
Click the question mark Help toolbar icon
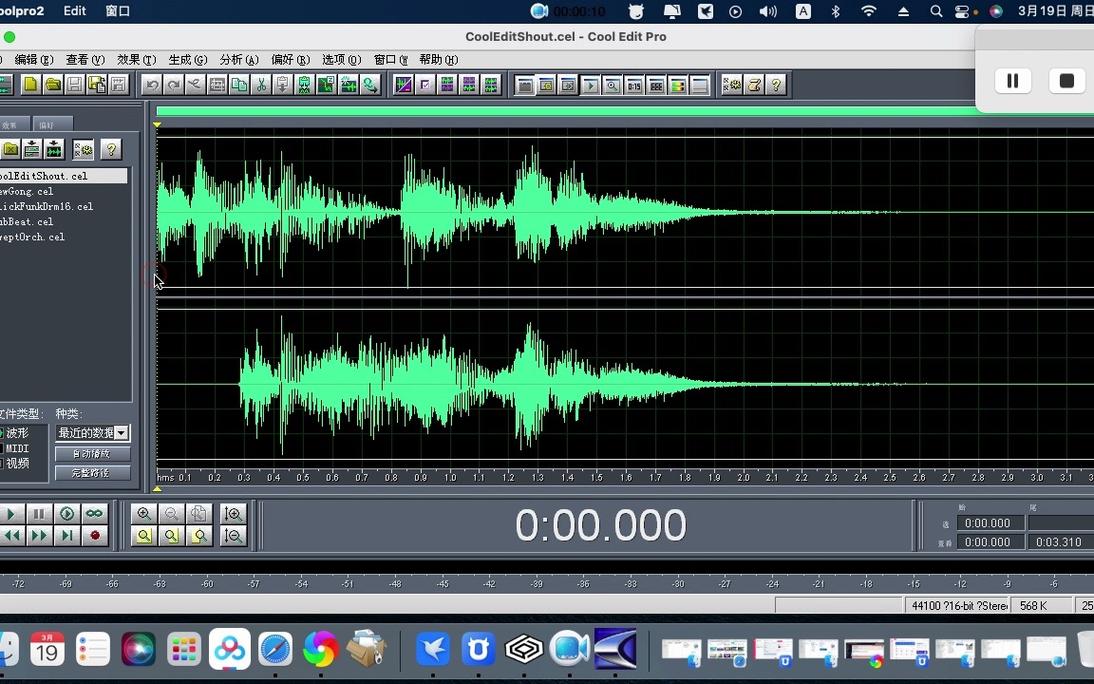[776, 85]
